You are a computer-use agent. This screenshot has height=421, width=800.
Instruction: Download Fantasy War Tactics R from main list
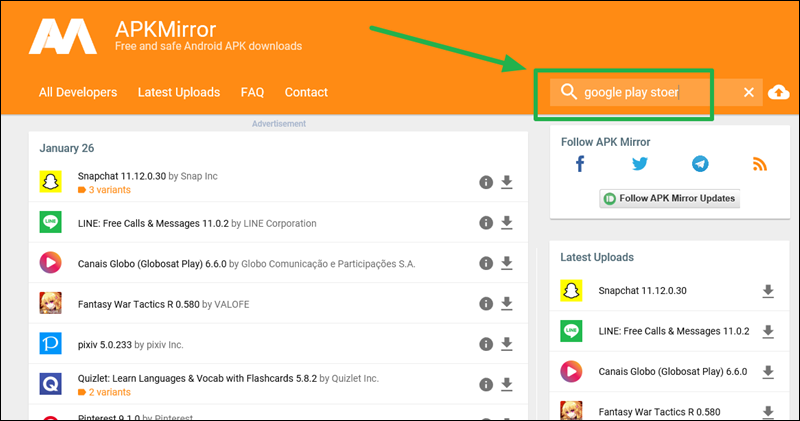click(507, 304)
